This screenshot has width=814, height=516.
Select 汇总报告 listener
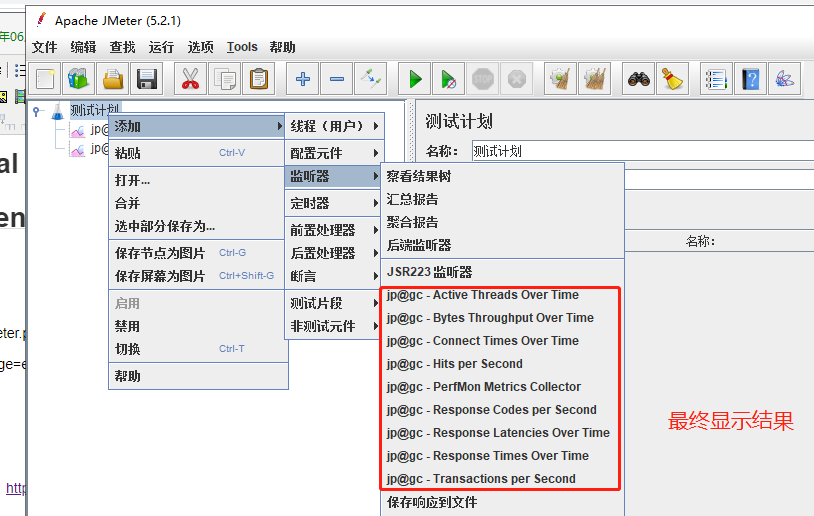pos(503,199)
